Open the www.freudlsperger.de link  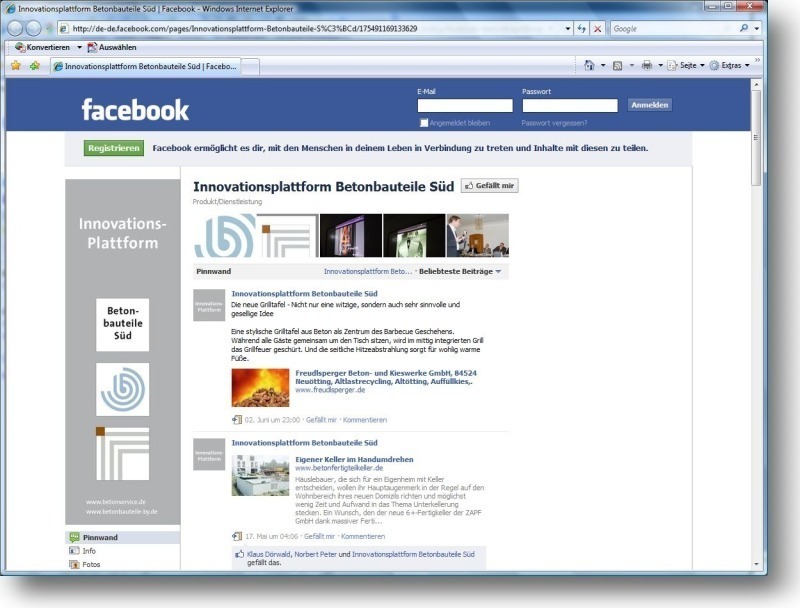330,390
